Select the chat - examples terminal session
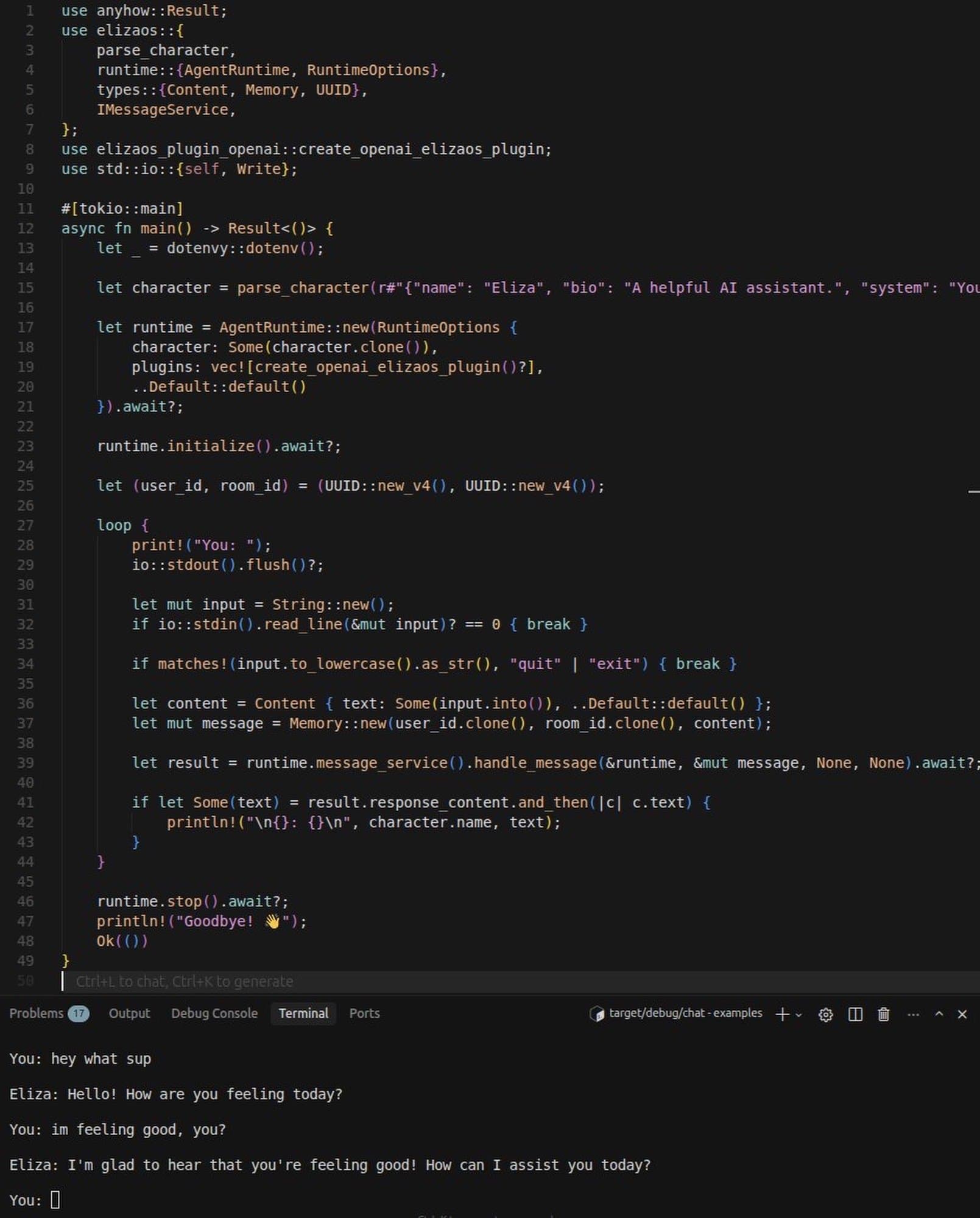 pos(685,1013)
